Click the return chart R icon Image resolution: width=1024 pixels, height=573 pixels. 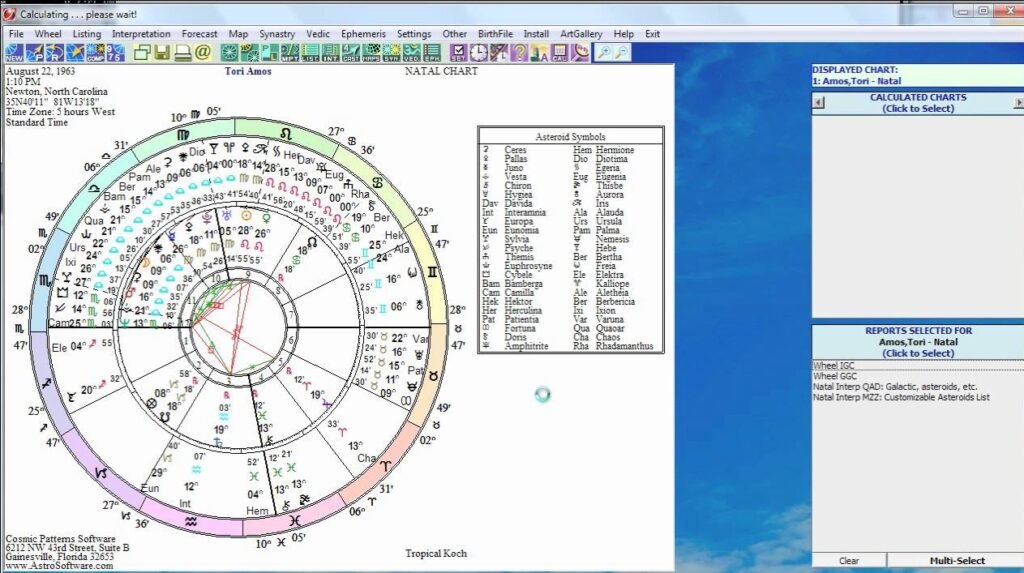pyautogui.click(x=55, y=53)
